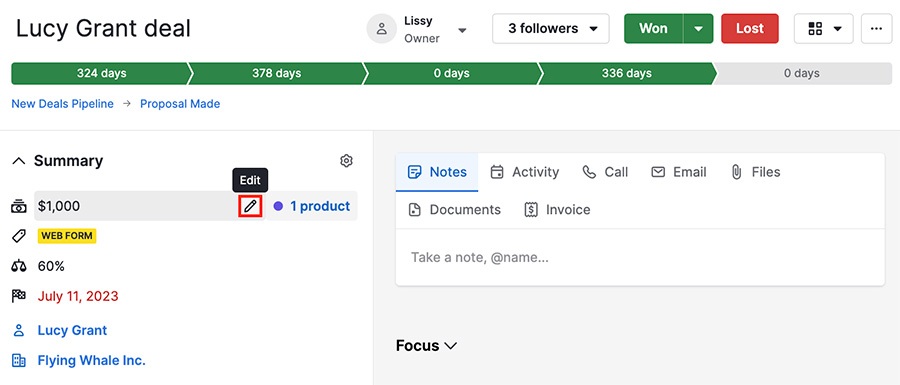Viewport: 900px width, 385px height.
Task: Click the purple product dot
Action: (278, 207)
